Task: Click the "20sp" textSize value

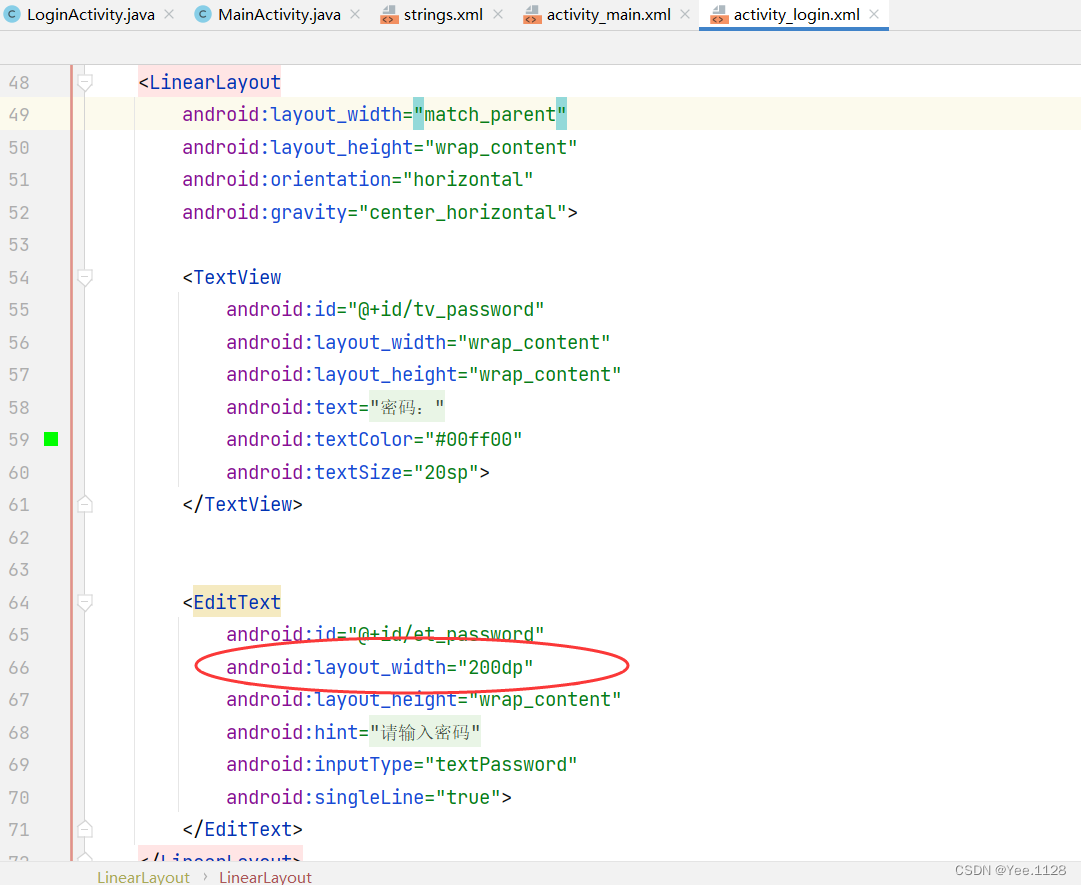Action: [446, 472]
